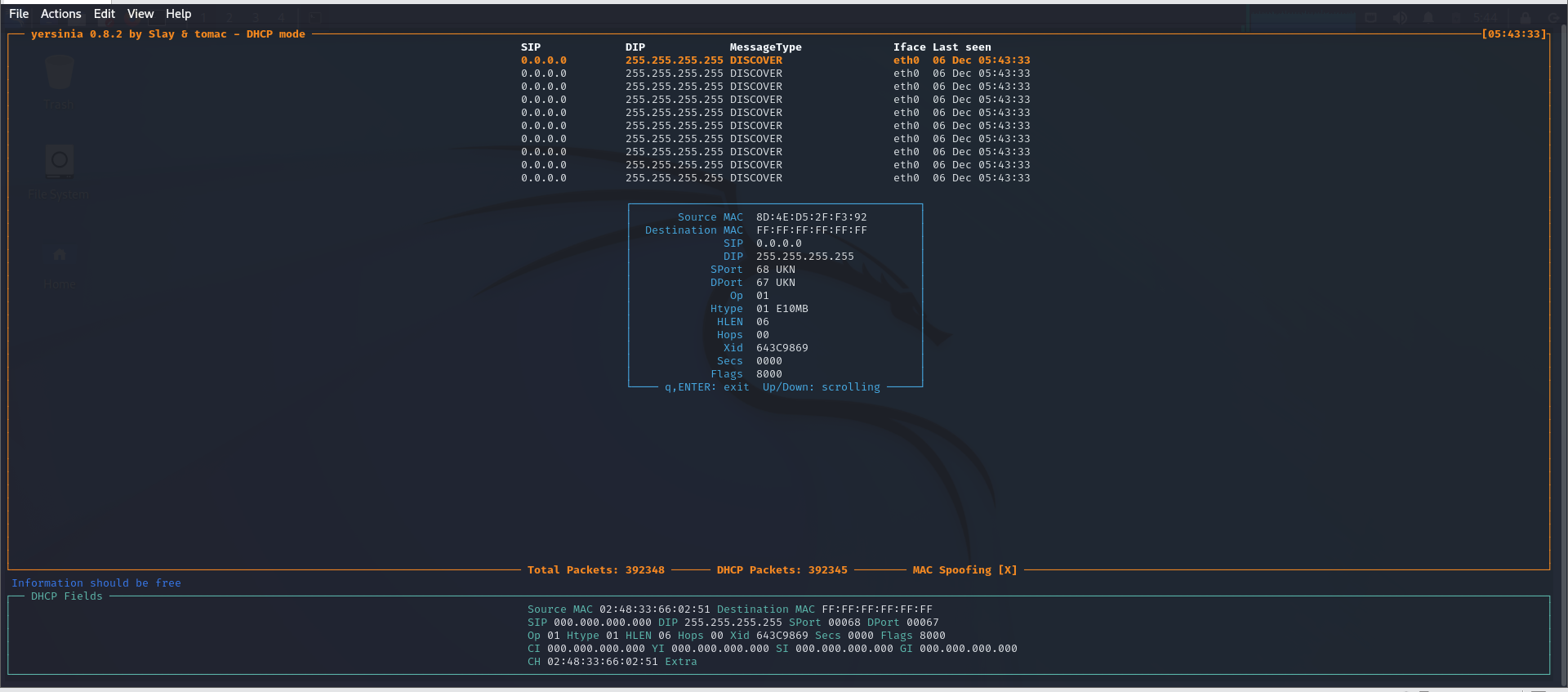This screenshot has height=692, width=1568.
Task: Click the MessageType column header
Action: point(766,47)
